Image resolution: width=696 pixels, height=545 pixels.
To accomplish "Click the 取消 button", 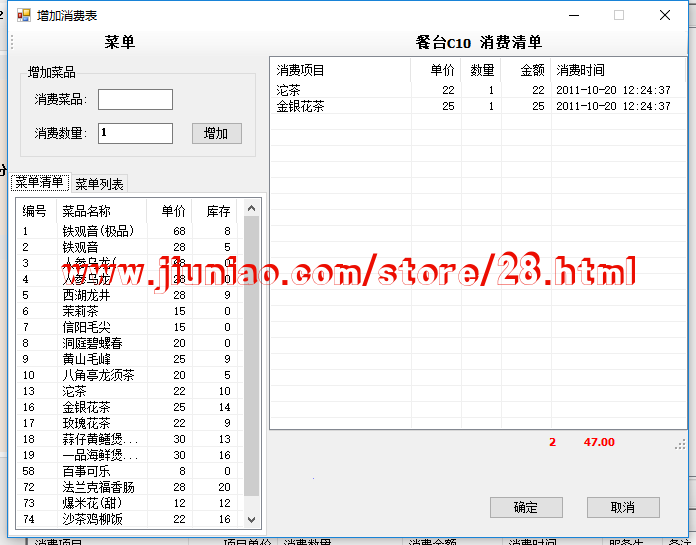I will (623, 507).
